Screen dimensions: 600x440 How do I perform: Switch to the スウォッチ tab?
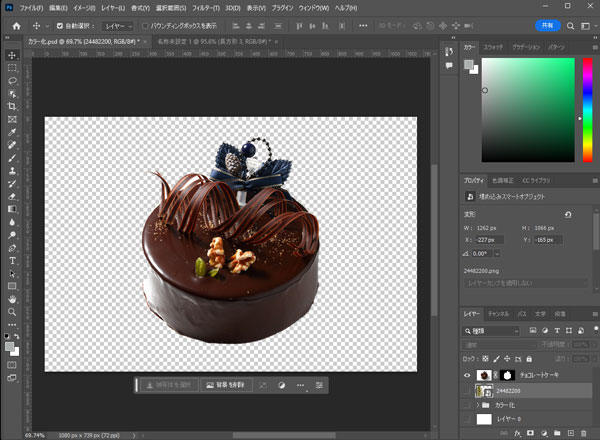493,47
